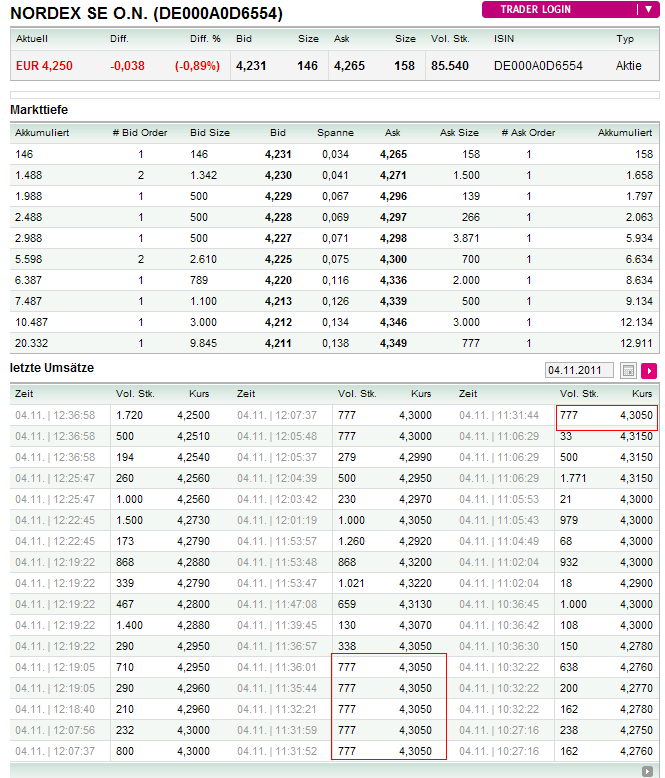Click the current price EUR 4,250
665x778 pixels.
[44, 65]
